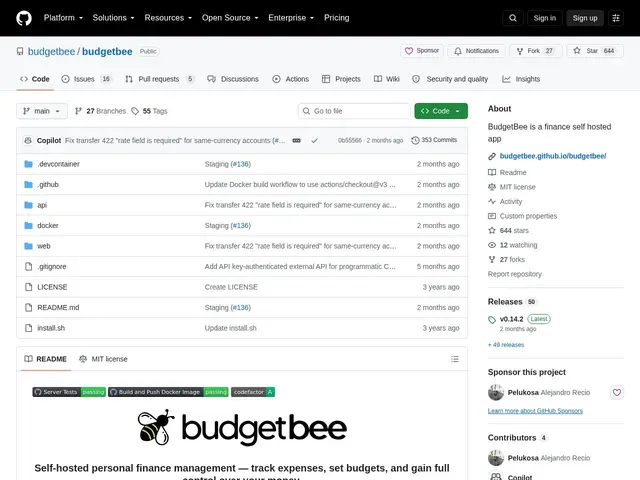Expand the Enterprise menu
Image resolution: width=640 pixels, height=480 pixels.
291,18
